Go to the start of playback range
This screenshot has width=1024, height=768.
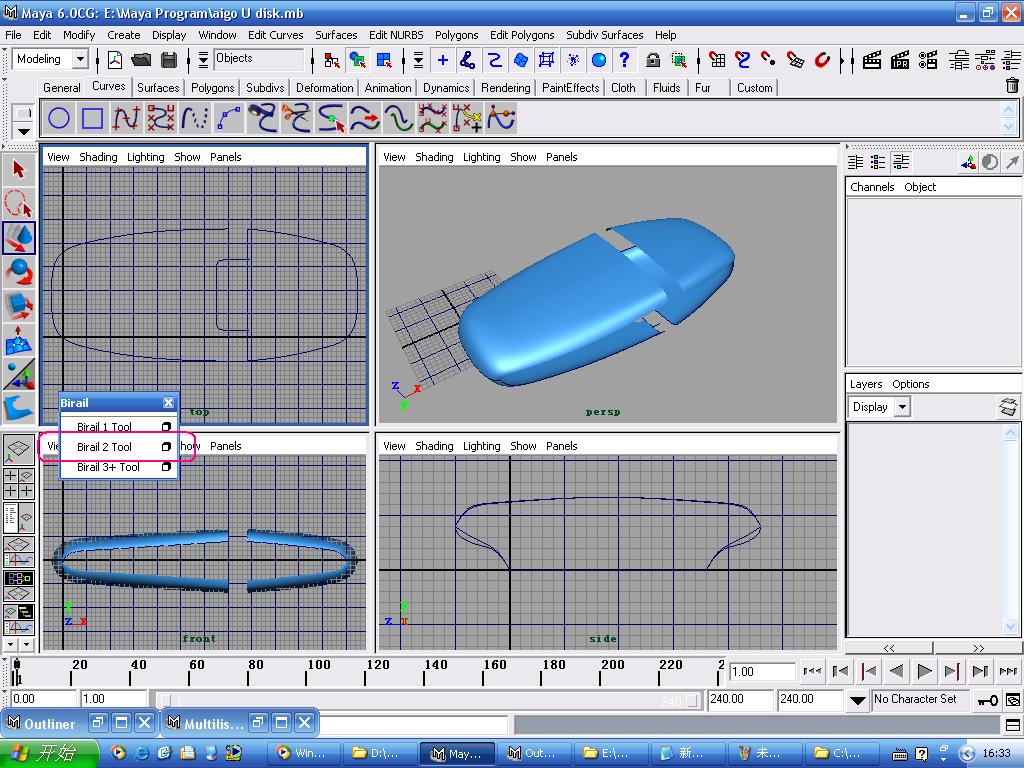(812, 671)
